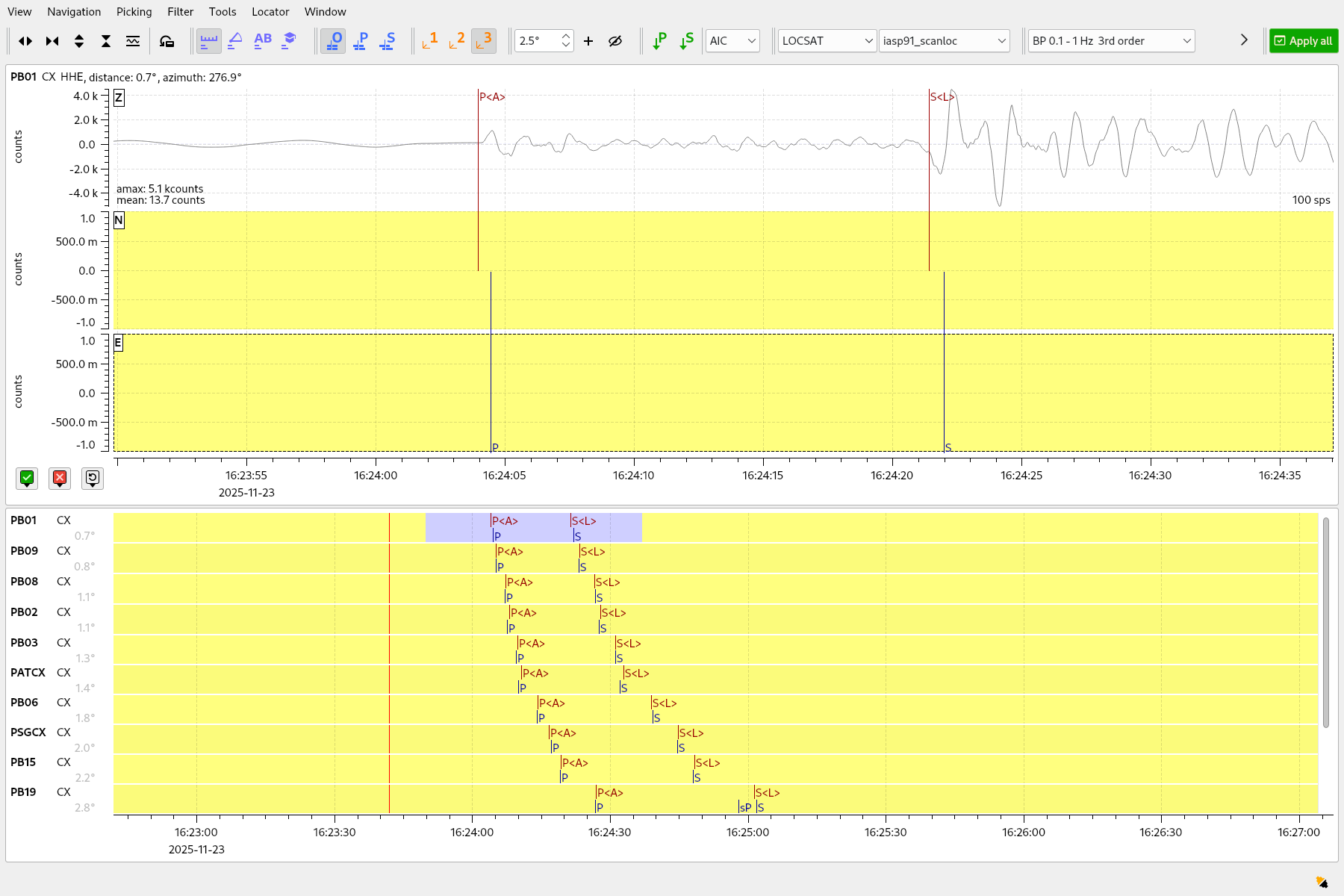Click the reset pick marker icon
Screen dimensions: 1344x896
(x=92, y=479)
